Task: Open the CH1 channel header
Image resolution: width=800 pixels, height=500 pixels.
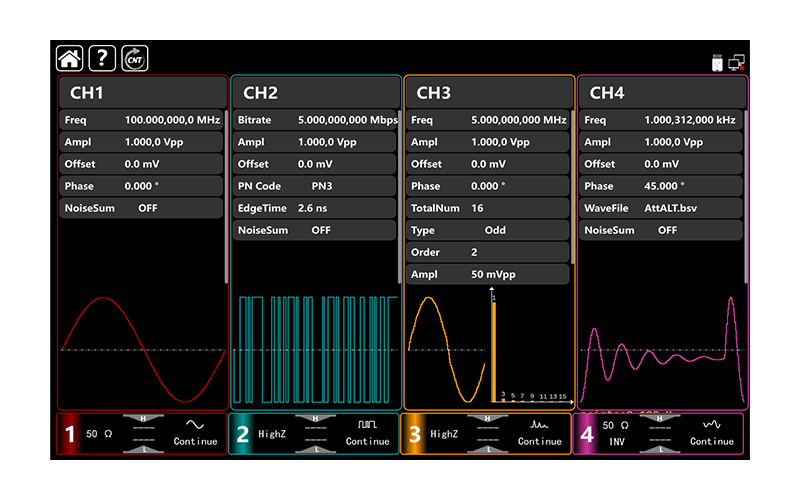Action: coord(141,93)
